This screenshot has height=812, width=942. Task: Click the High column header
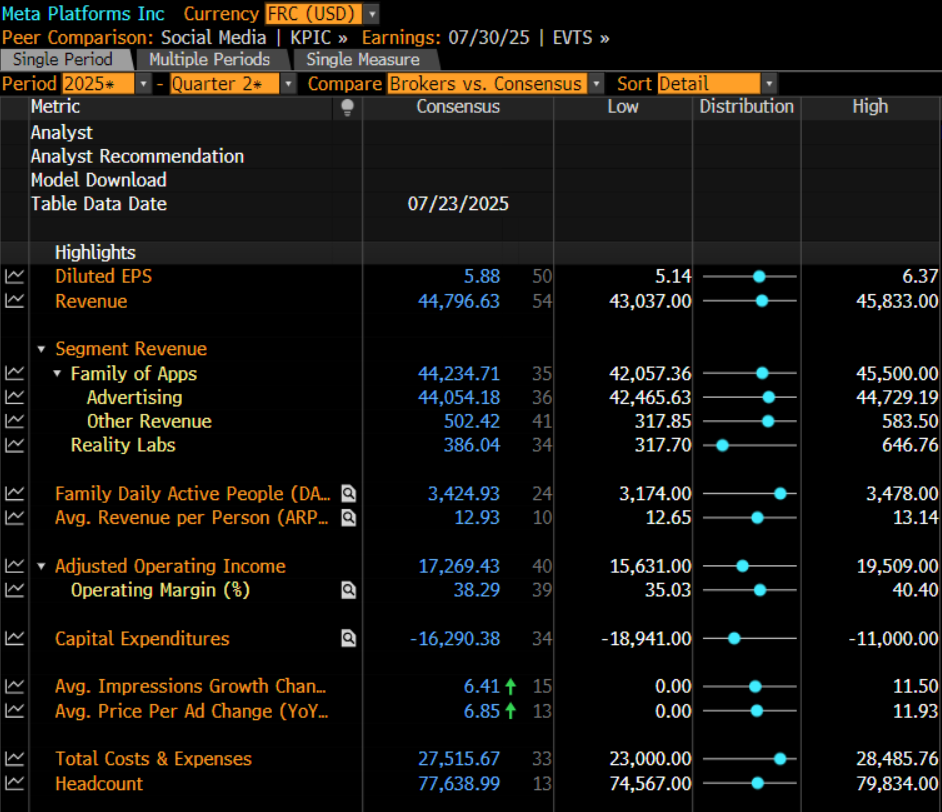coord(870,107)
